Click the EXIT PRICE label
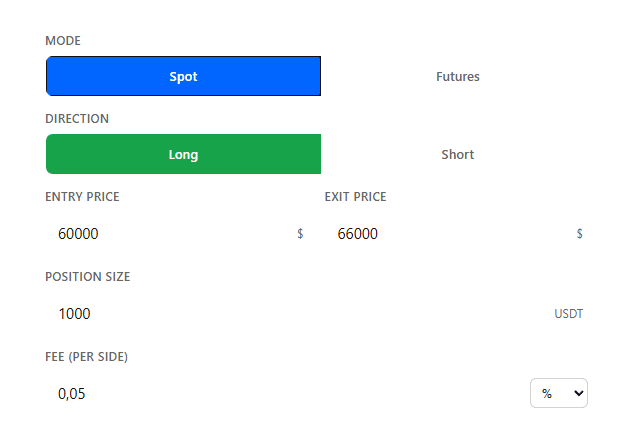The height and width of the screenshot is (442, 618). point(356,197)
